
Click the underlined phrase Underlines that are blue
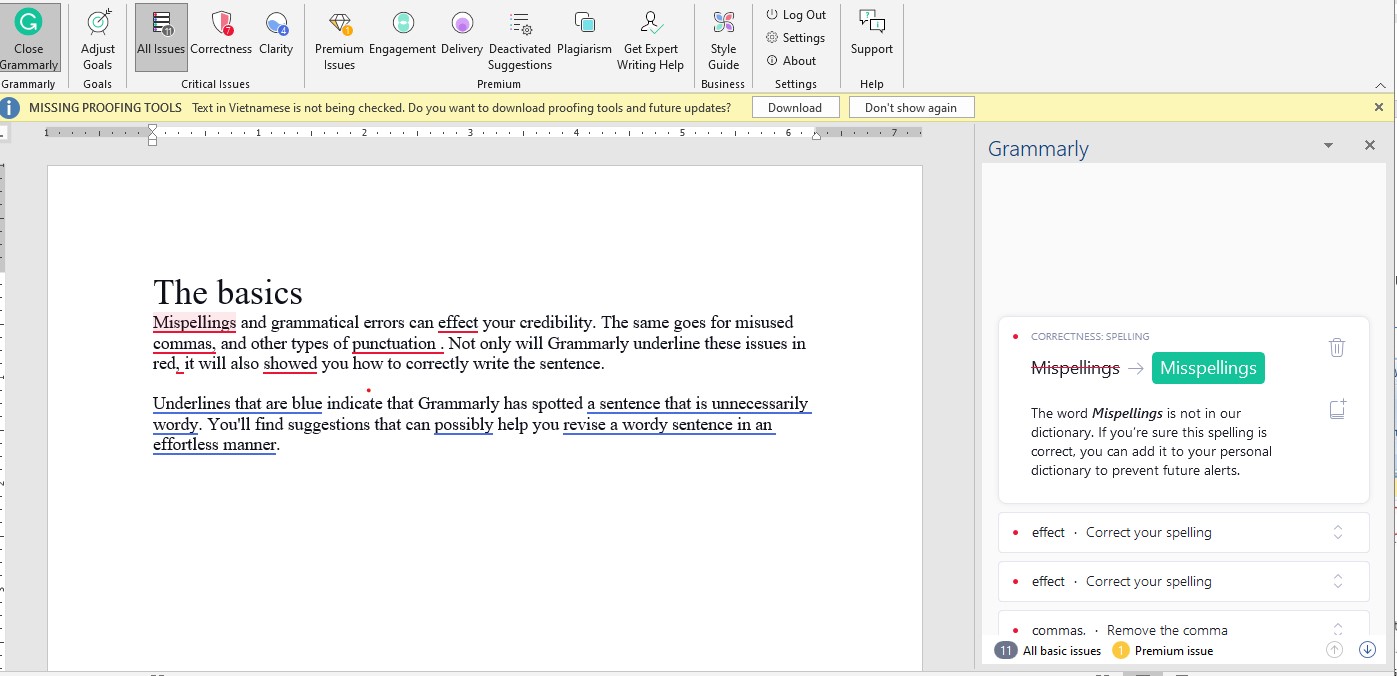click(x=237, y=404)
